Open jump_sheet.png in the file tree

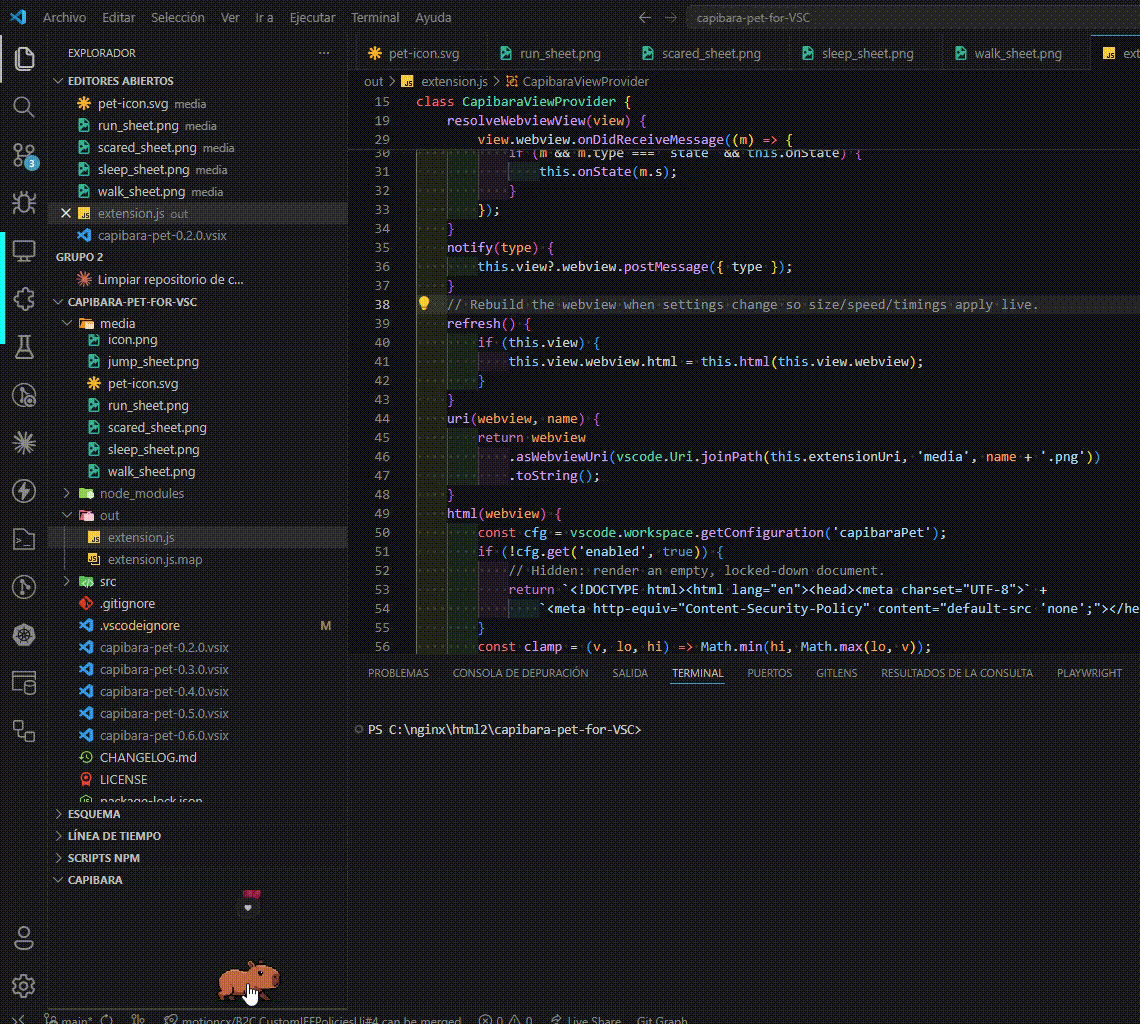[x=153, y=361]
